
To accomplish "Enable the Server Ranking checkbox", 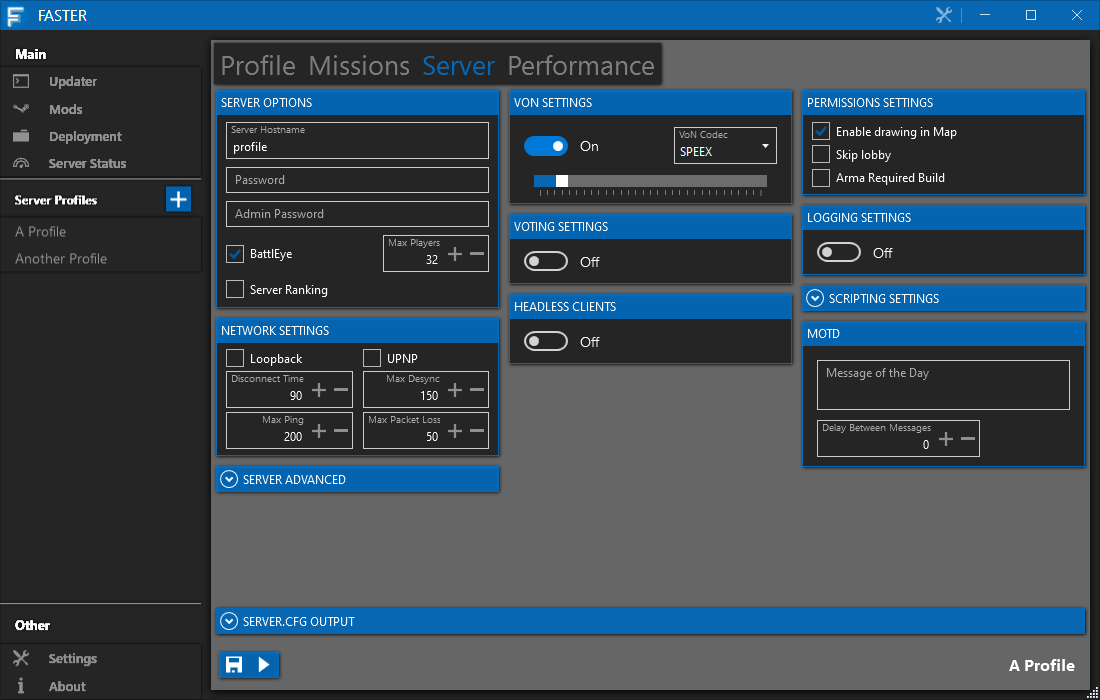I will tap(235, 289).
